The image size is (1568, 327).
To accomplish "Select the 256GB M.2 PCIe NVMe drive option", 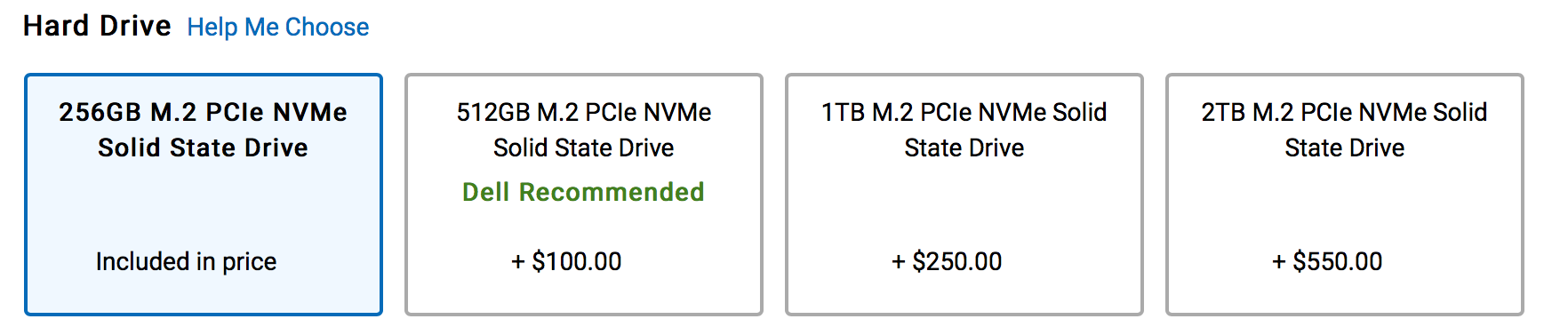I will [x=204, y=195].
